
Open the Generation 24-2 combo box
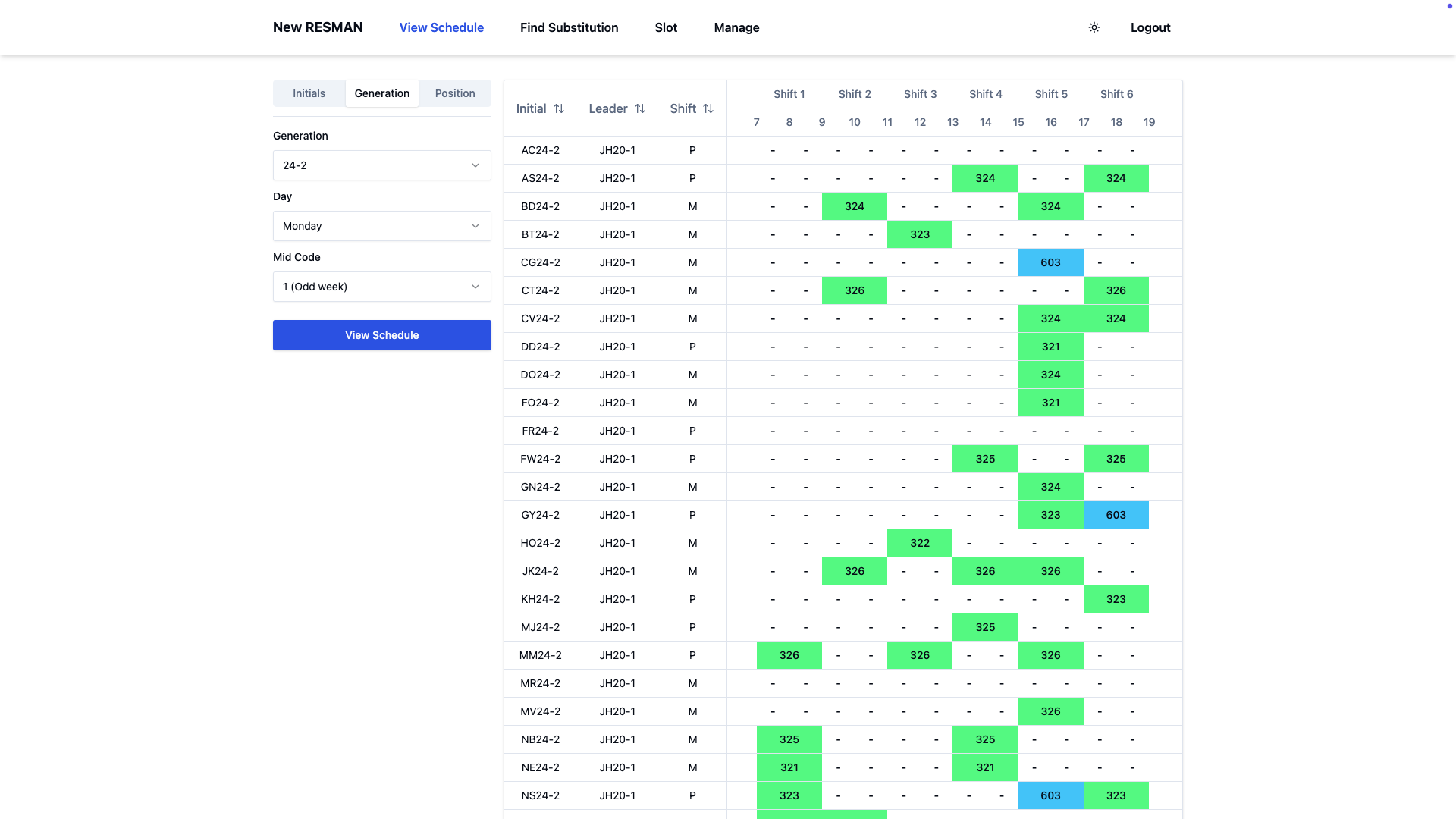tap(381, 165)
